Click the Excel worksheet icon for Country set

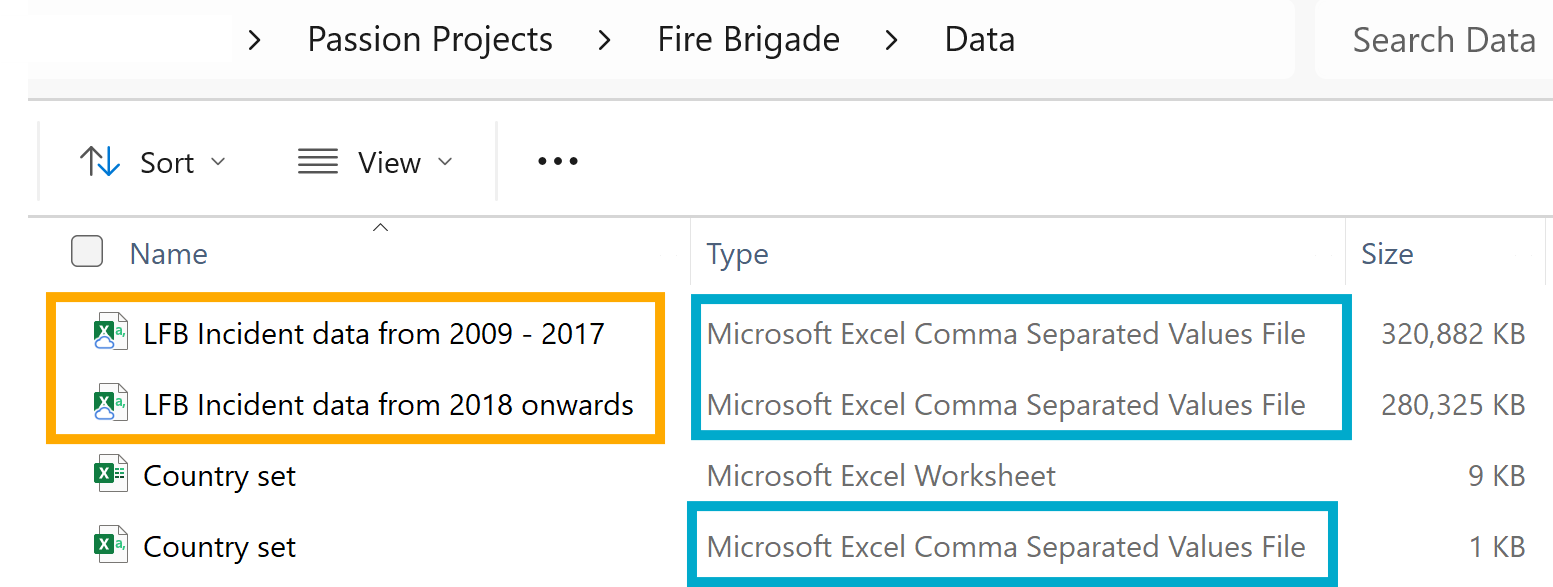tap(111, 475)
